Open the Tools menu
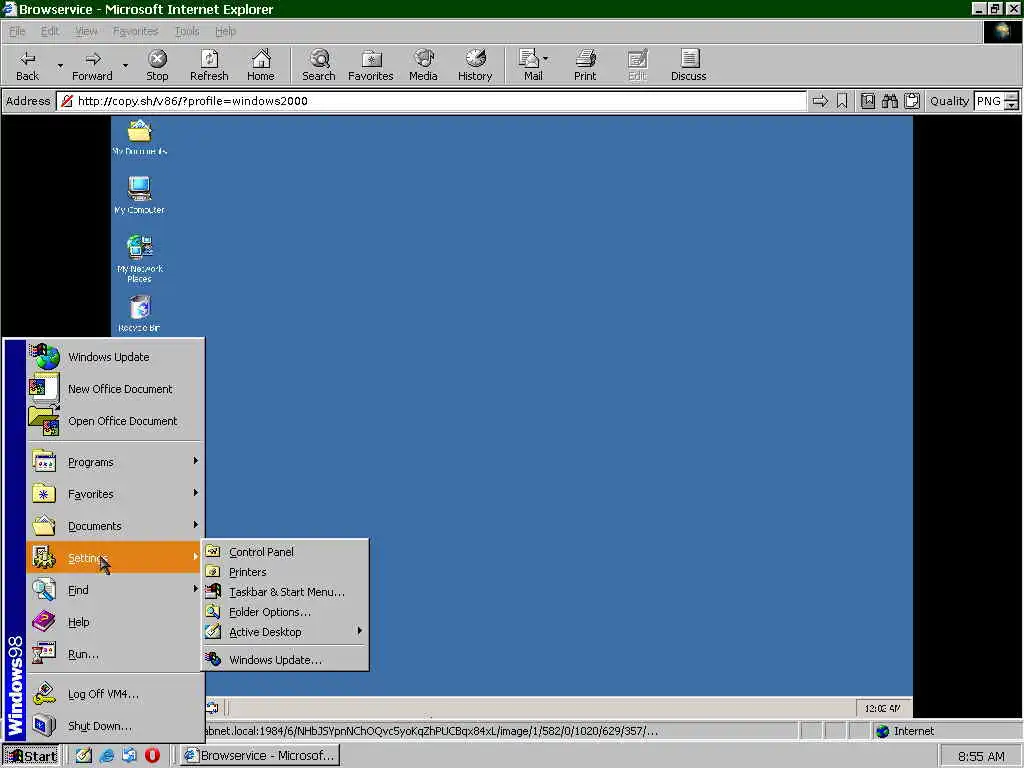Screen dimensions: 1024x768 pyautogui.click(x=187, y=31)
